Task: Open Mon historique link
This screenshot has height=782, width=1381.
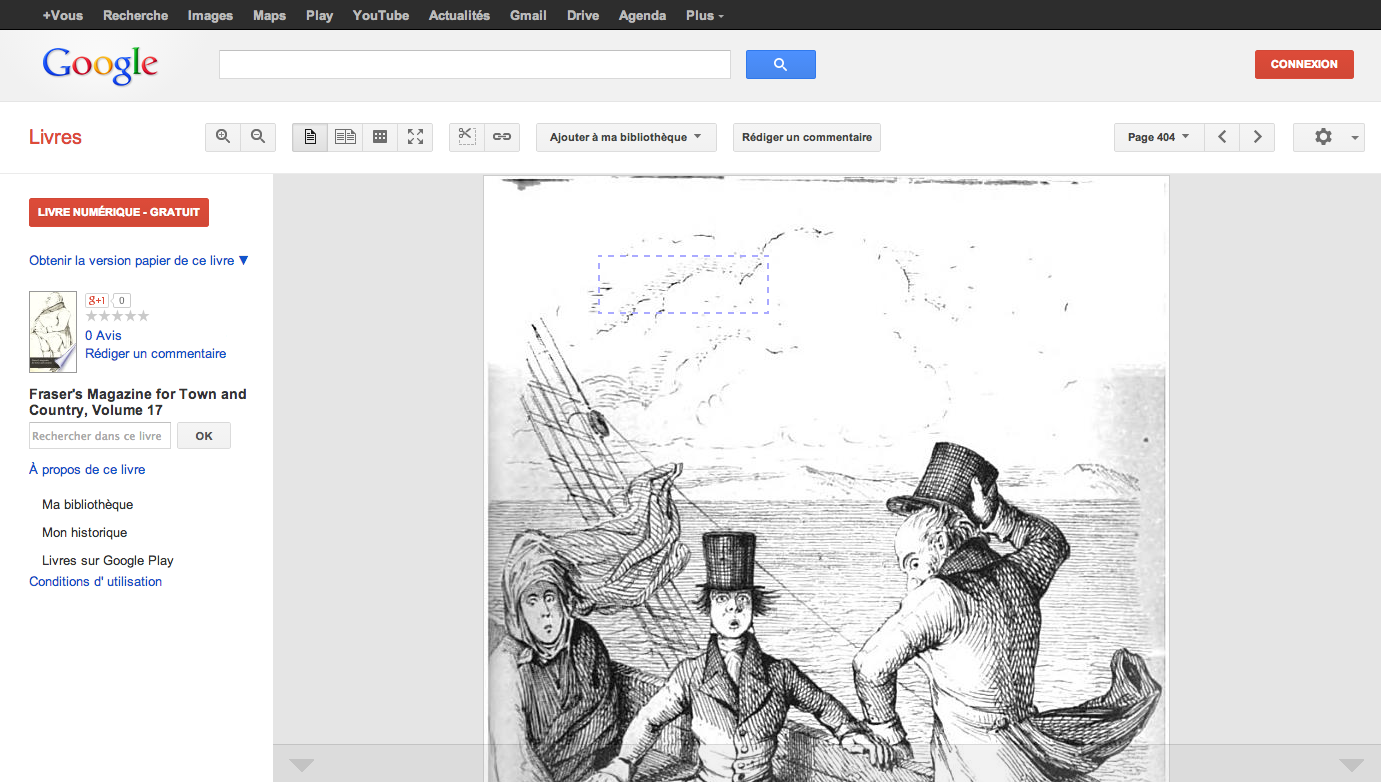Action: [x=85, y=533]
